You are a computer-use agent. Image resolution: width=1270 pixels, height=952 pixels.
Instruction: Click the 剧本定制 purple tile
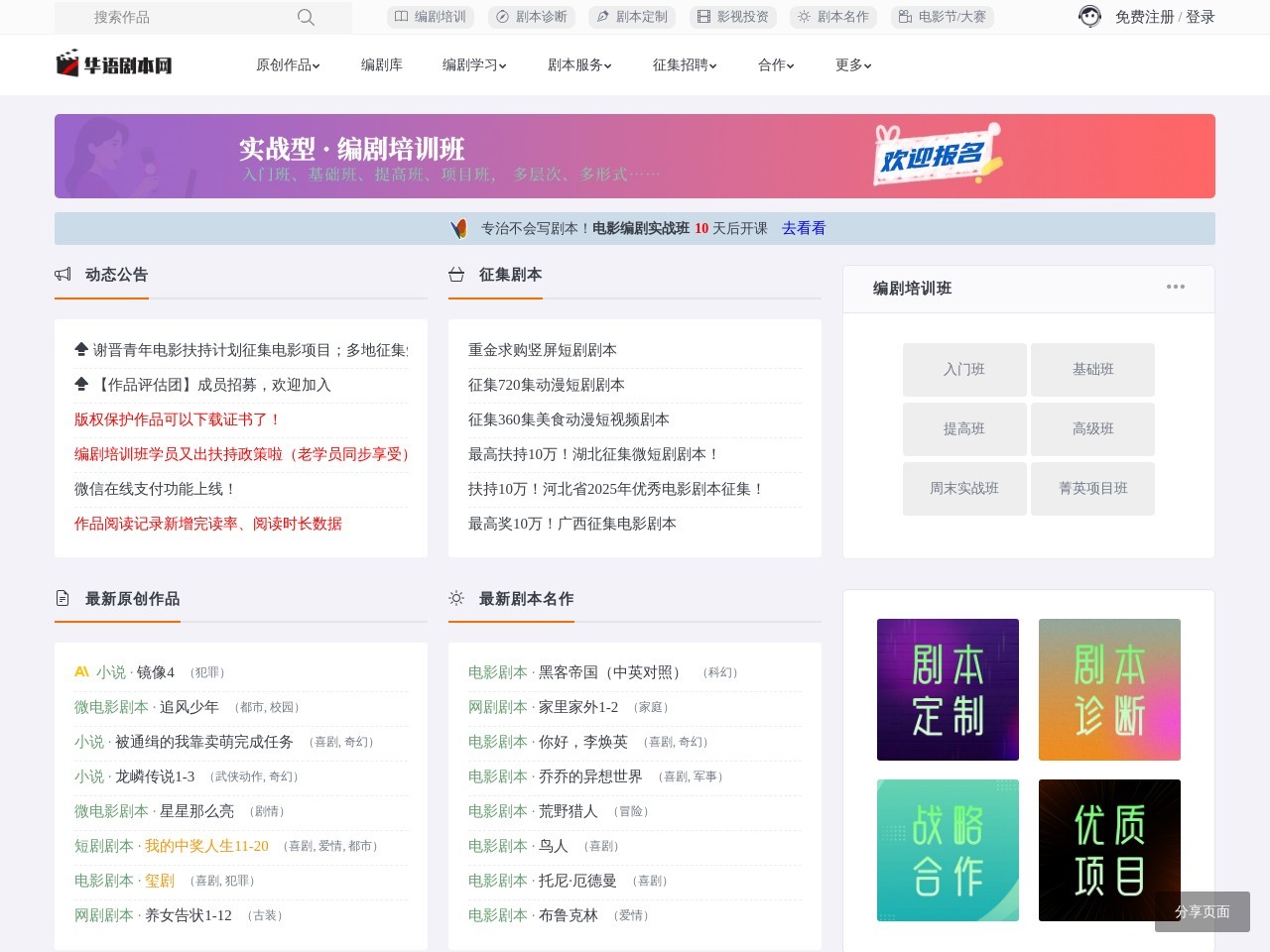[948, 689]
